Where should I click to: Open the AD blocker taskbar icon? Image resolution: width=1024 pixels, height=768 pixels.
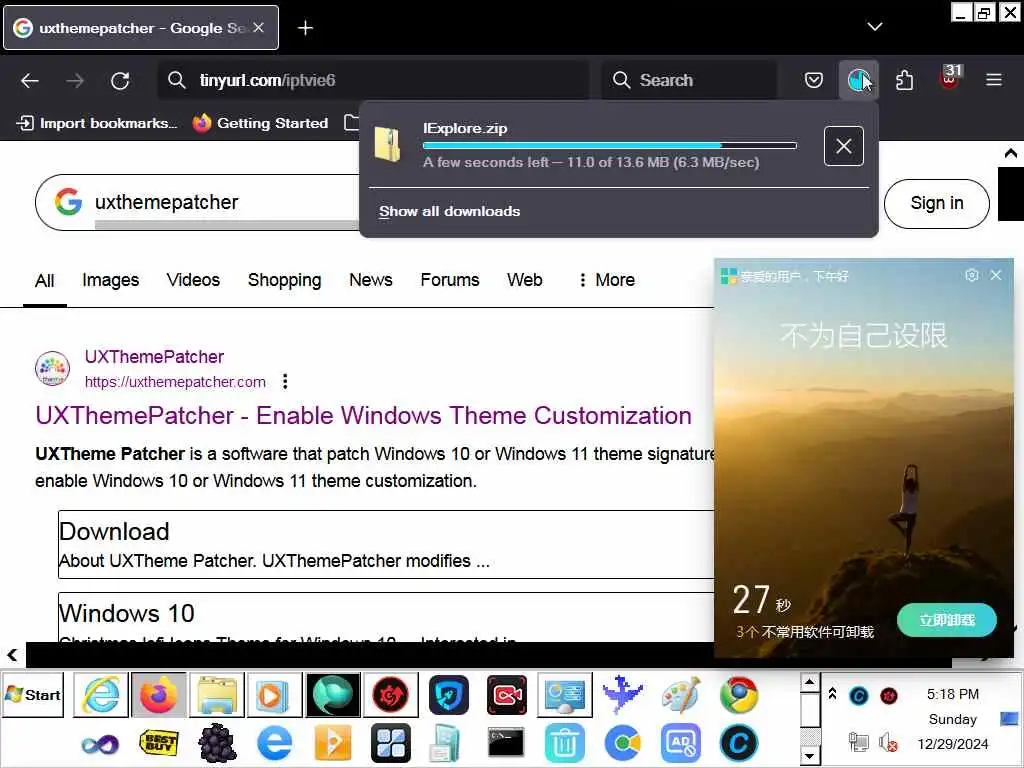680,743
